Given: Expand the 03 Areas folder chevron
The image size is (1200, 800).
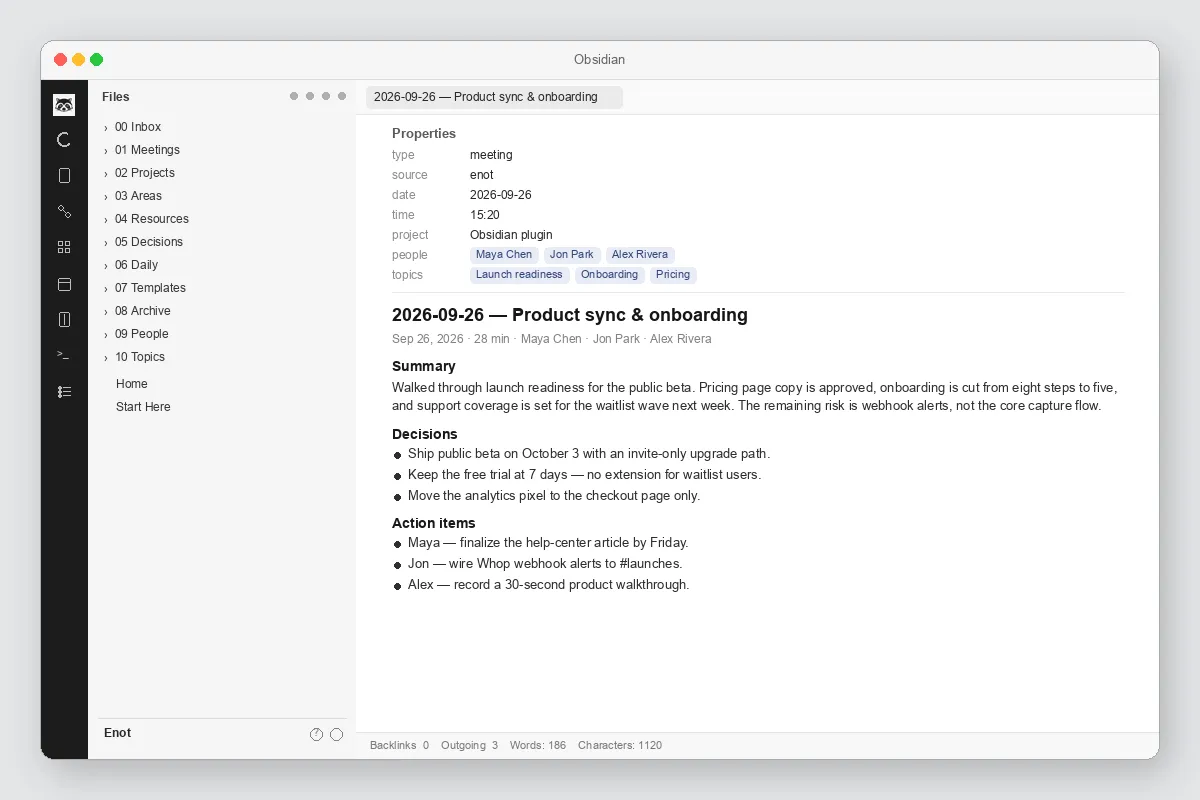Looking at the screenshot, I should [106, 197].
